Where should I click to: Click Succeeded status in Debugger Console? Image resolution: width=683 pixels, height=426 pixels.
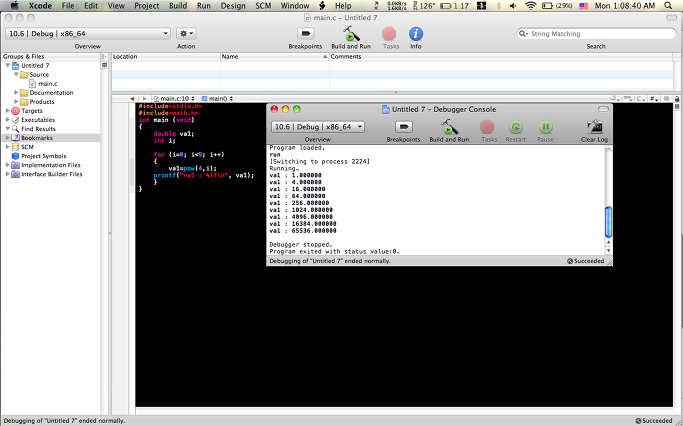point(586,261)
